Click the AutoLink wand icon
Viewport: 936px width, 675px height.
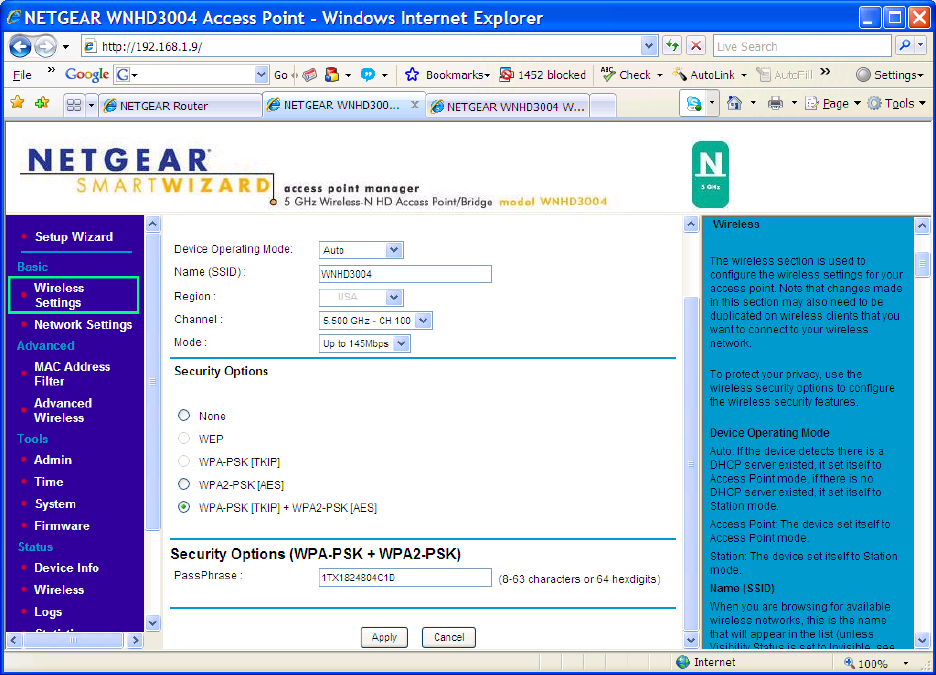click(x=679, y=75)
